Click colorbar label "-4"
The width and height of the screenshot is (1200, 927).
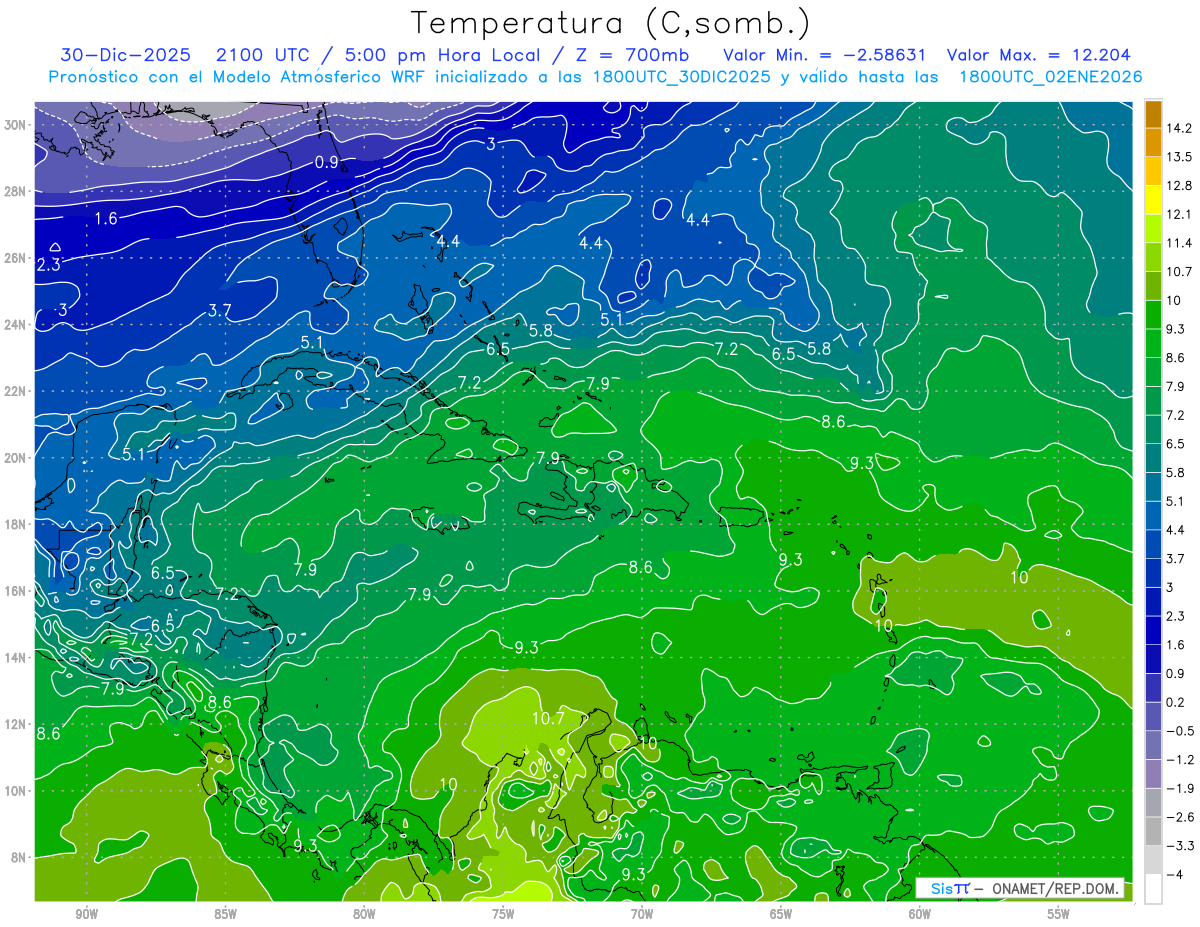1174,875
